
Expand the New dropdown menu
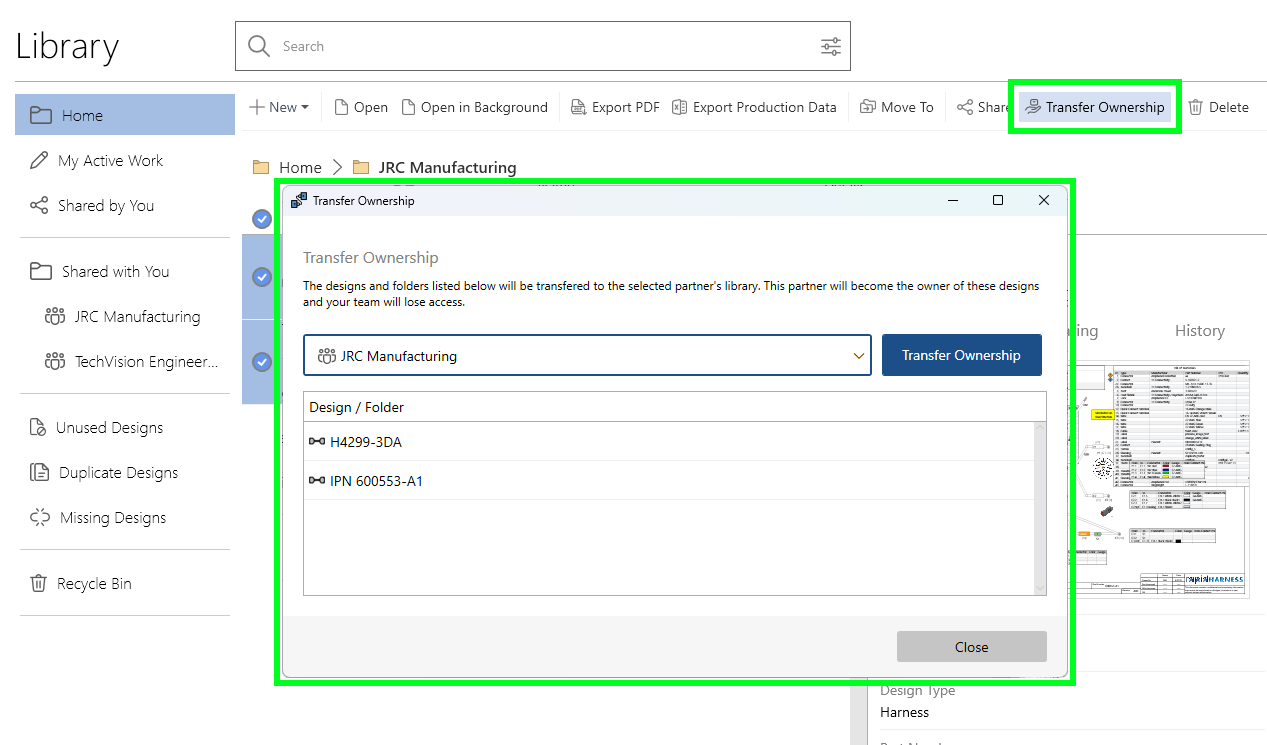tap(279, 107)
